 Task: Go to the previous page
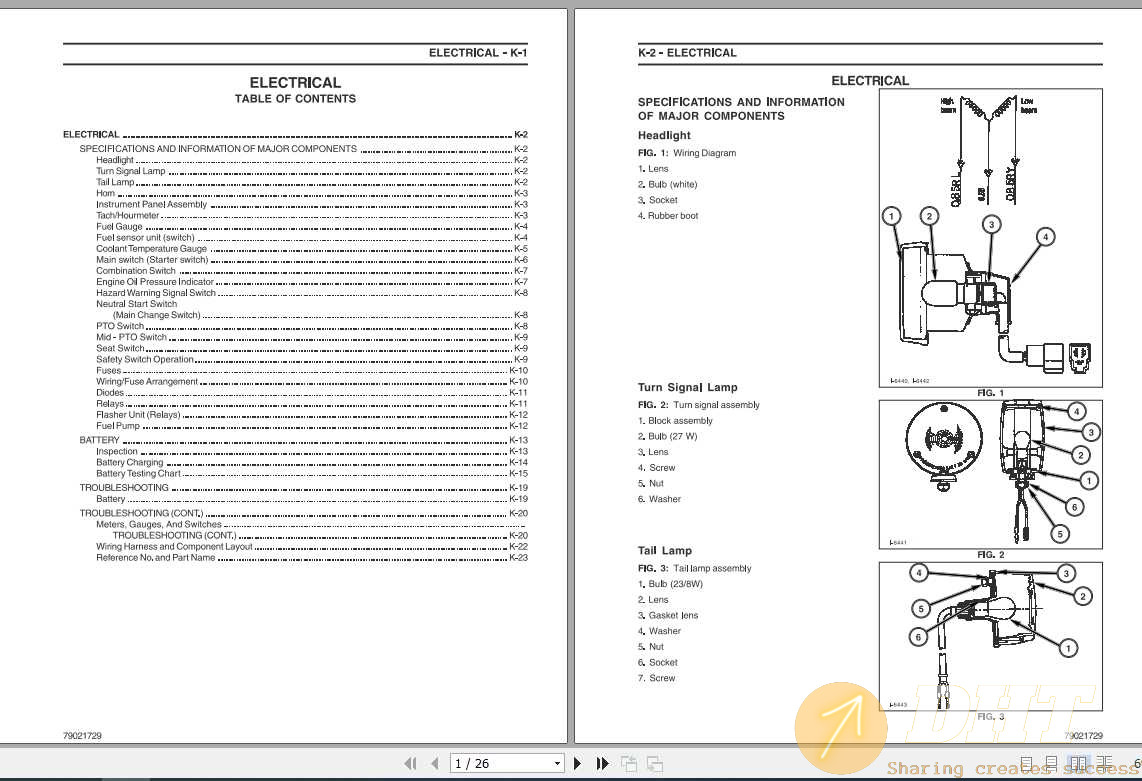pyautogui.click(x=434, y=764)
